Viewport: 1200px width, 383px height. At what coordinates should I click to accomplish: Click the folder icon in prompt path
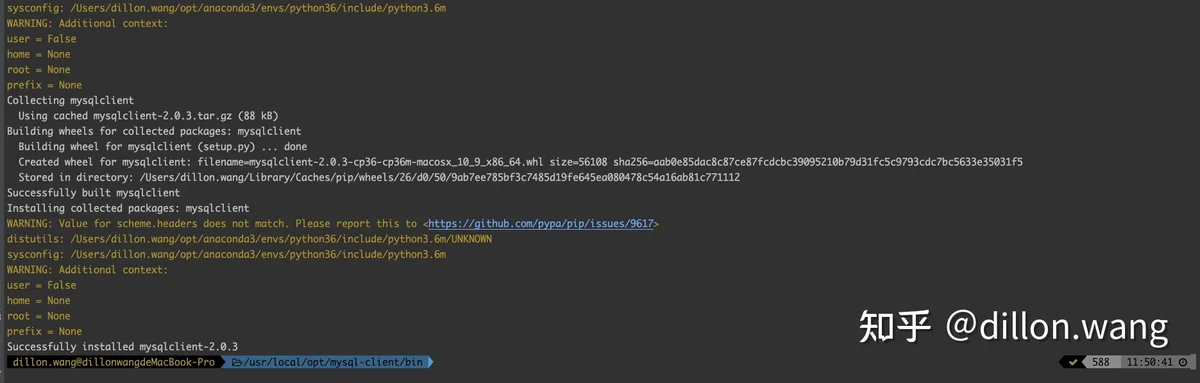click(x=238, y=362)
